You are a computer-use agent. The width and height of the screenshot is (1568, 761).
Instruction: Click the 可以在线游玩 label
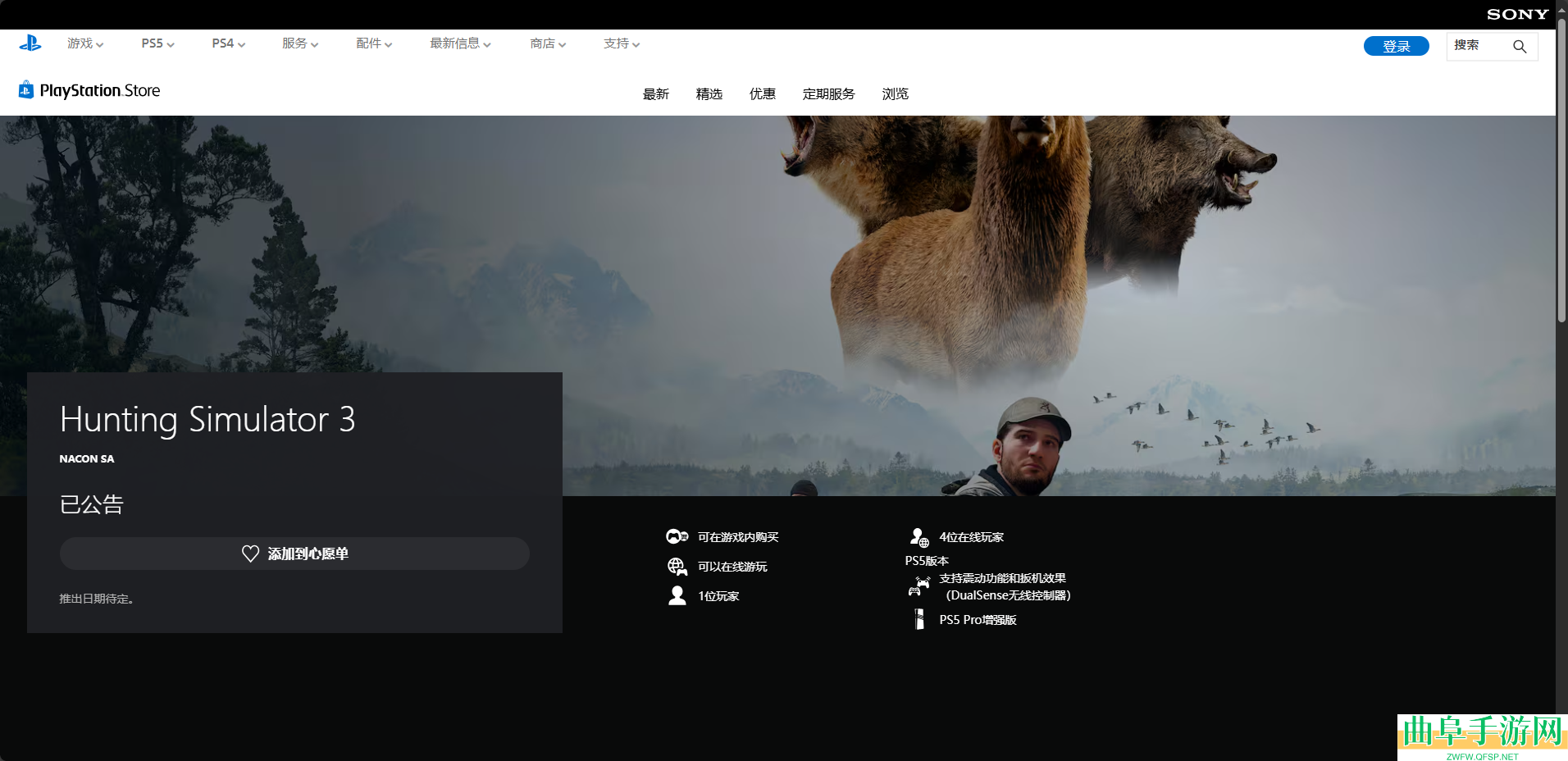click(x=732, y=567)
